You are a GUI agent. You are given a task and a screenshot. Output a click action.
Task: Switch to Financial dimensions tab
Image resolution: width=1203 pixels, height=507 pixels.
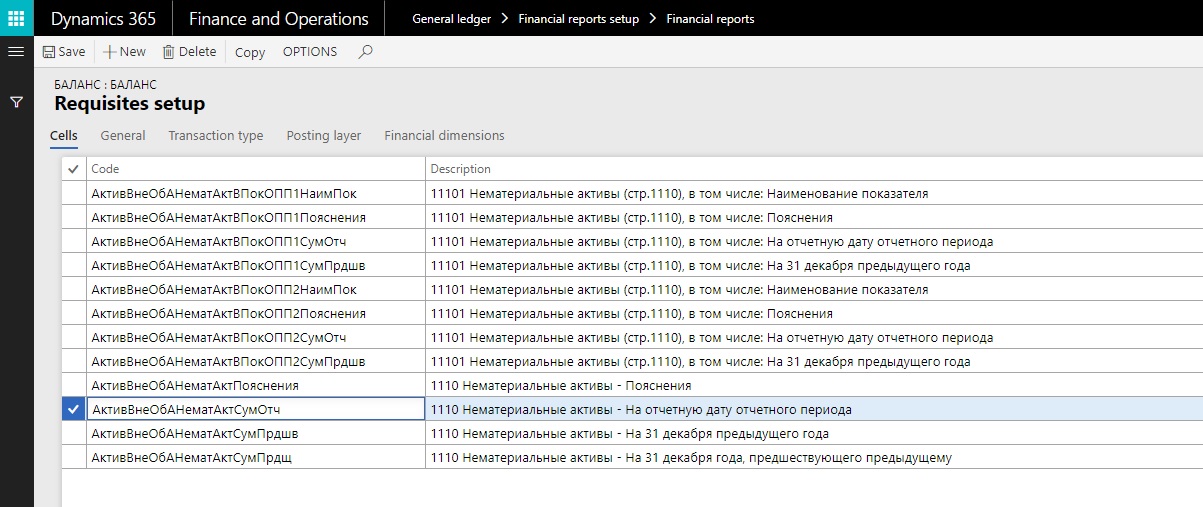[x=444, y=136]
